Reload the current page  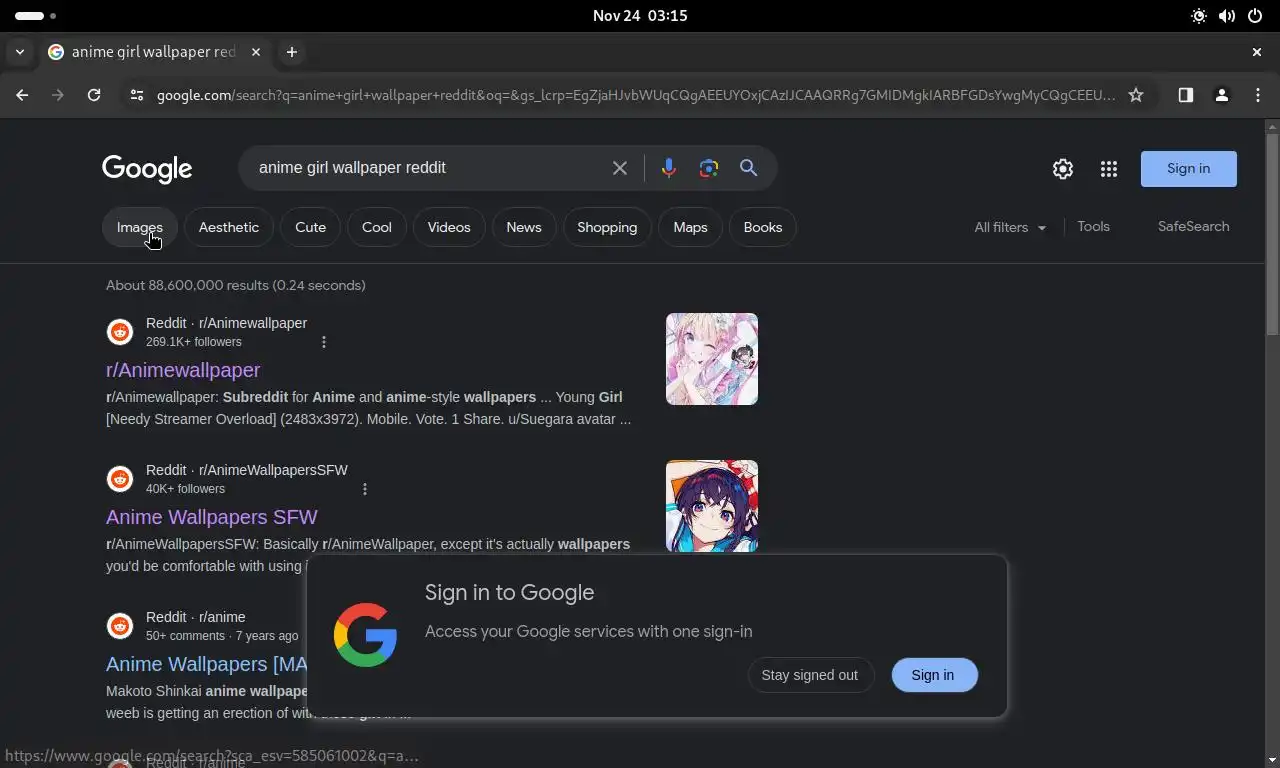94,95
